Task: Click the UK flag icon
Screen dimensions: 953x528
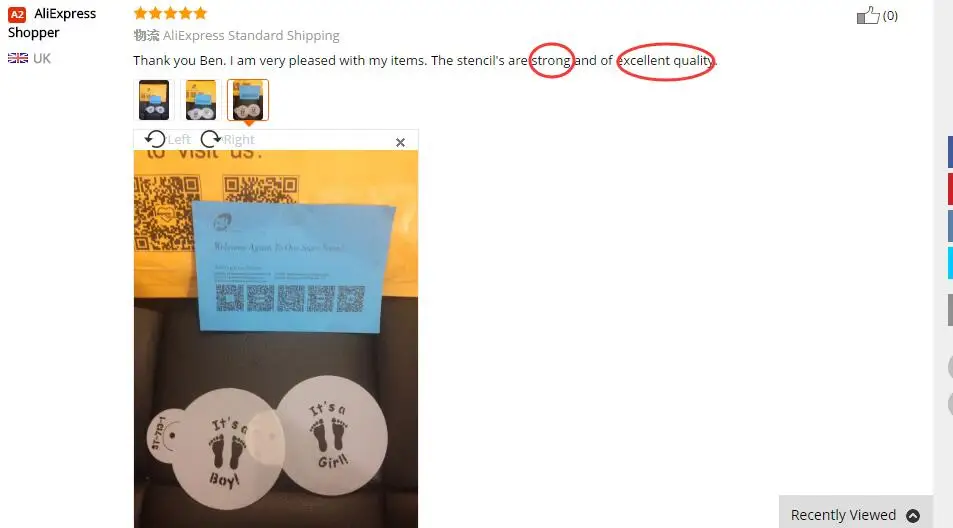Action: coord(18,58)
